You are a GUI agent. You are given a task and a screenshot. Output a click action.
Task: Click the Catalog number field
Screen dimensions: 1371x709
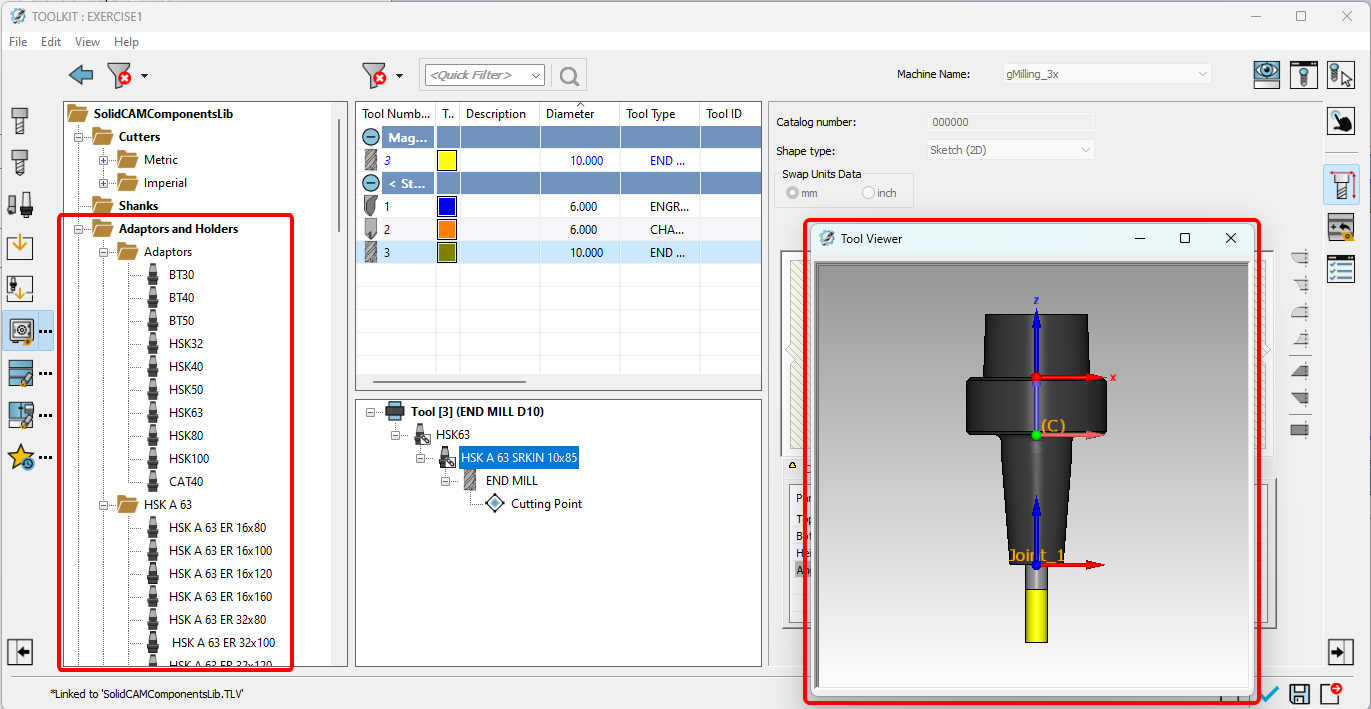click(1011, 122)
